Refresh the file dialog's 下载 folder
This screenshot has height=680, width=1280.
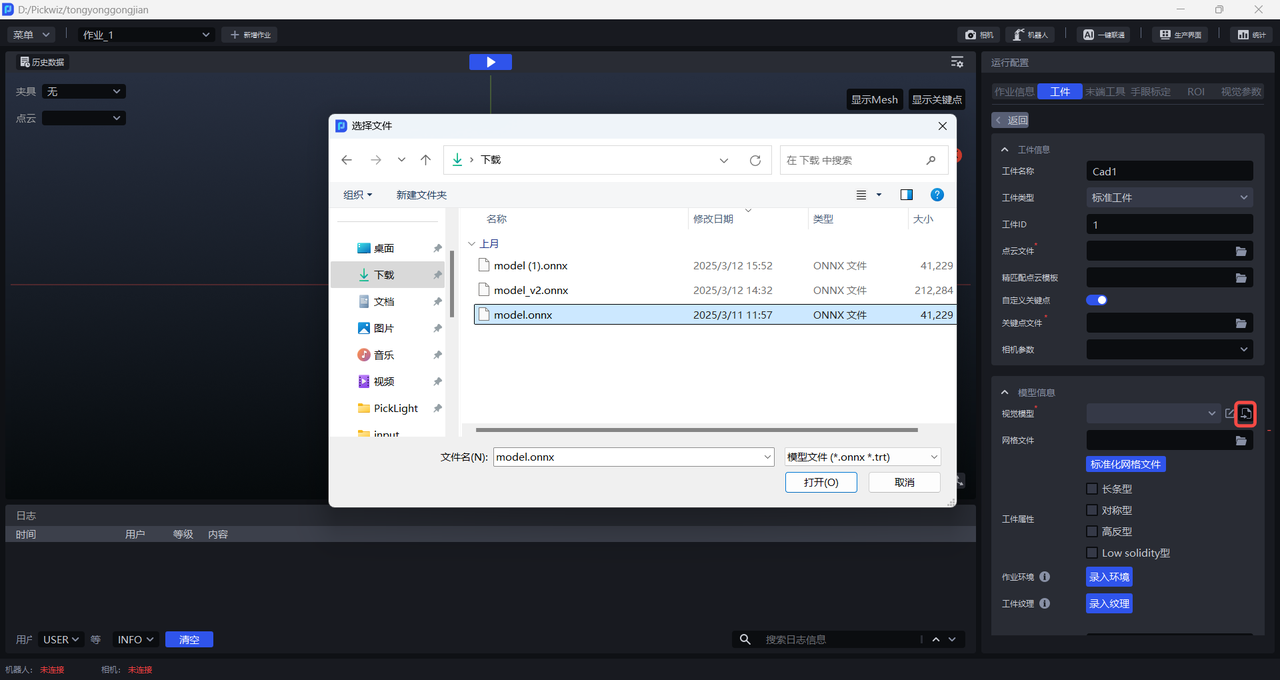tap(755, 160)
